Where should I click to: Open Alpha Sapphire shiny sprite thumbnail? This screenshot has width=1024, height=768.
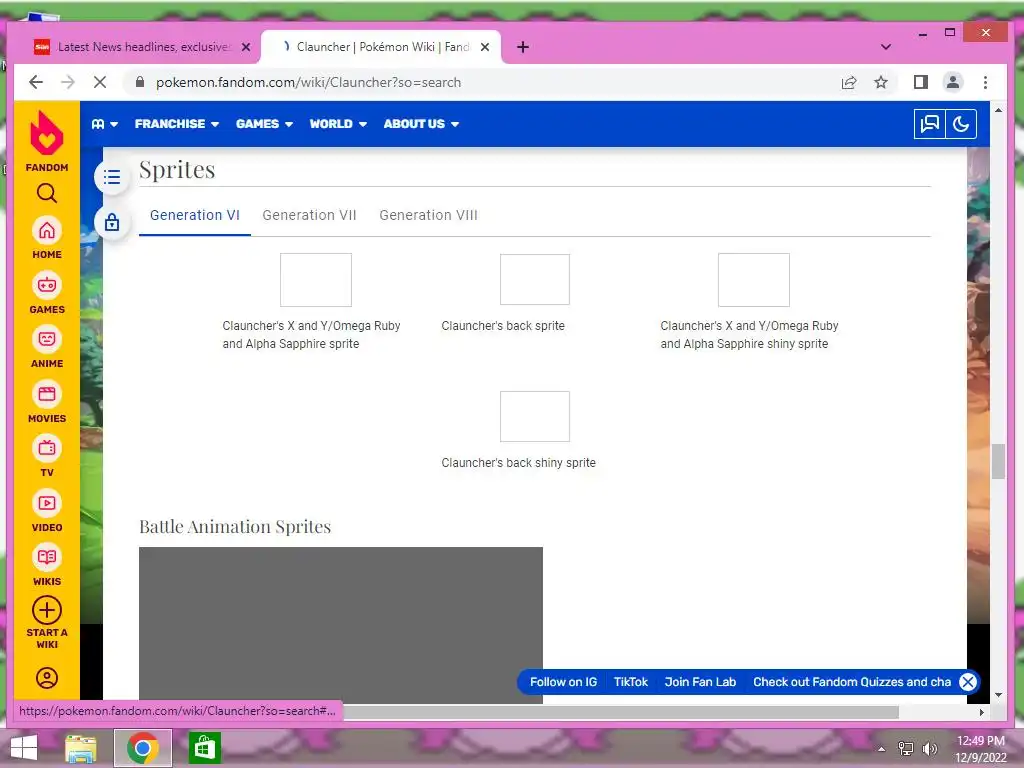pos(754,280)
